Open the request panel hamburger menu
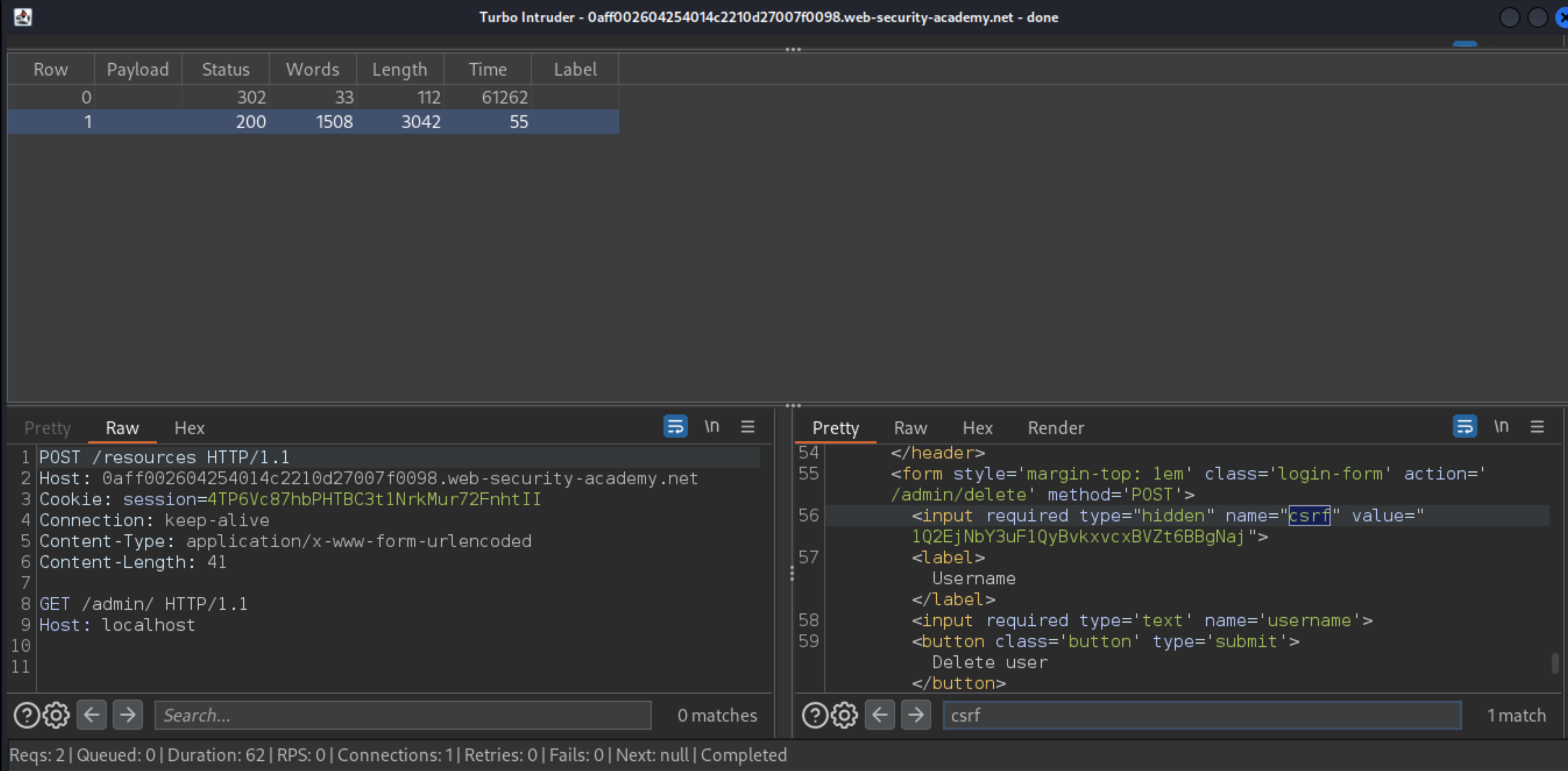1568x771 pixels. click(x=748, y=427)
